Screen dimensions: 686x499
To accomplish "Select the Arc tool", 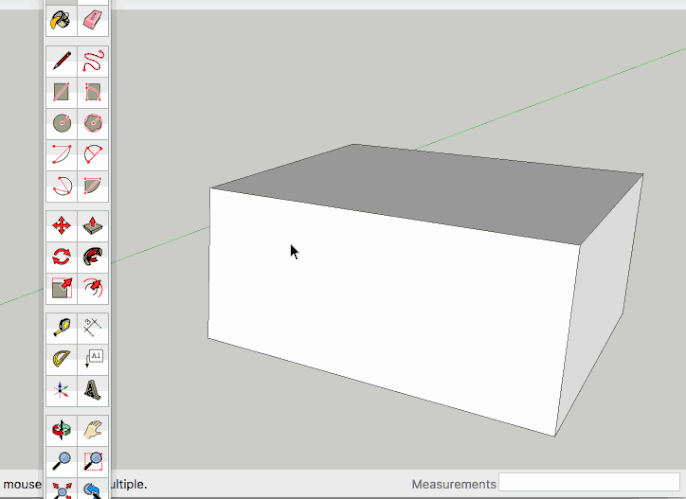I will click(x=61, y=155).
